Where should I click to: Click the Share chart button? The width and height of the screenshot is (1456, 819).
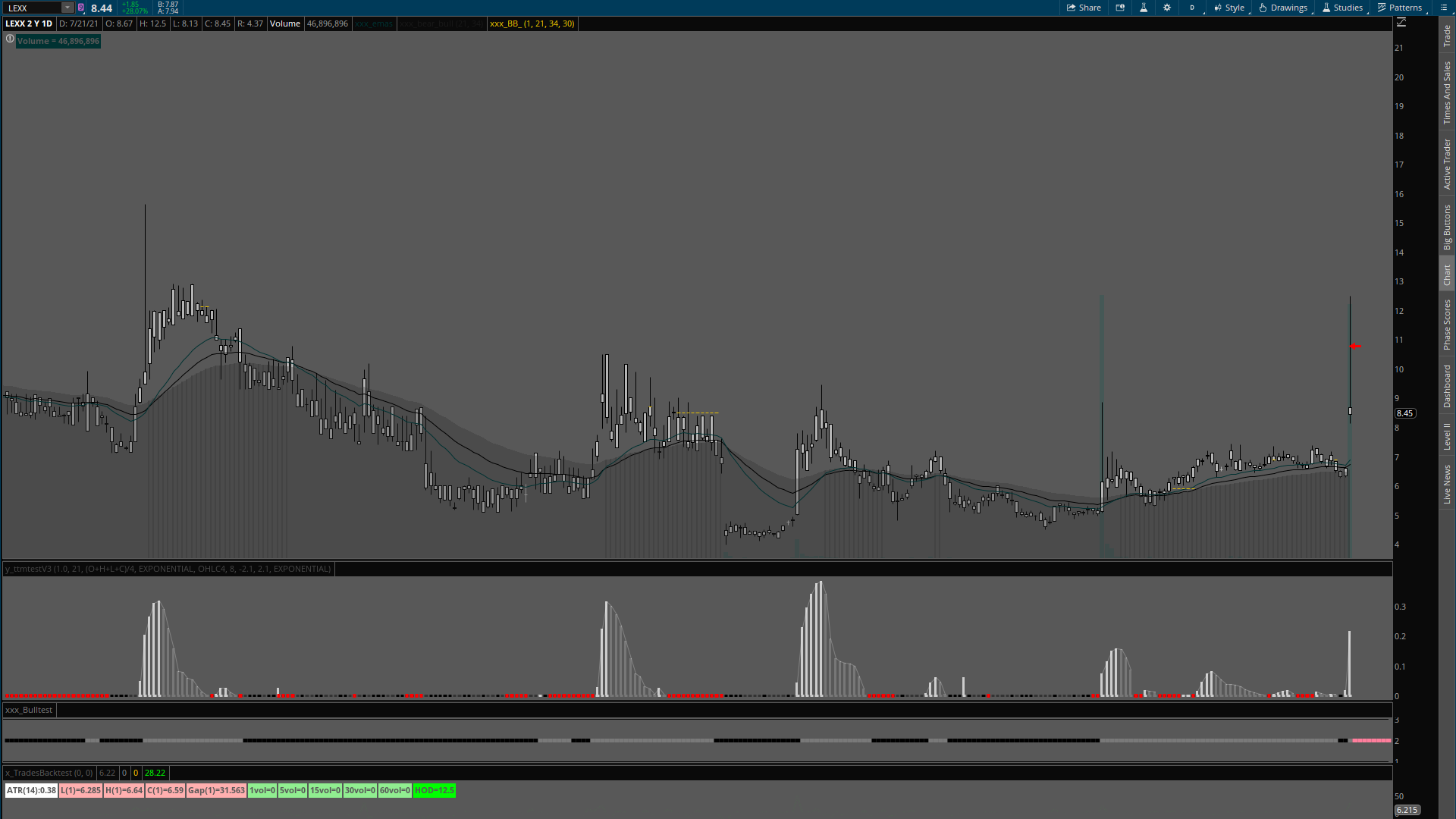pos(1084,8)
